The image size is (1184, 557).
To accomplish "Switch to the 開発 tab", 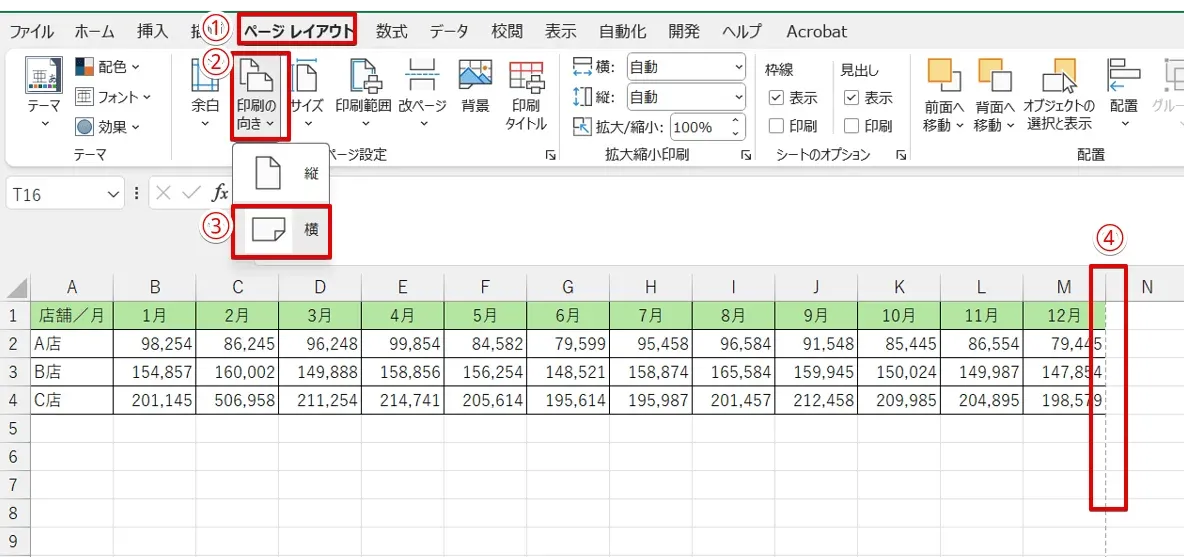I will click(684, 32).
